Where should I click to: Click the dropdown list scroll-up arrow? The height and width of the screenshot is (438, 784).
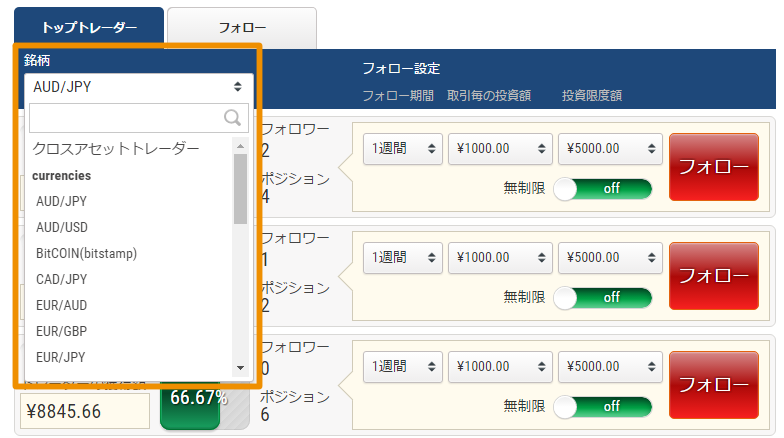[x=240, y=146]
